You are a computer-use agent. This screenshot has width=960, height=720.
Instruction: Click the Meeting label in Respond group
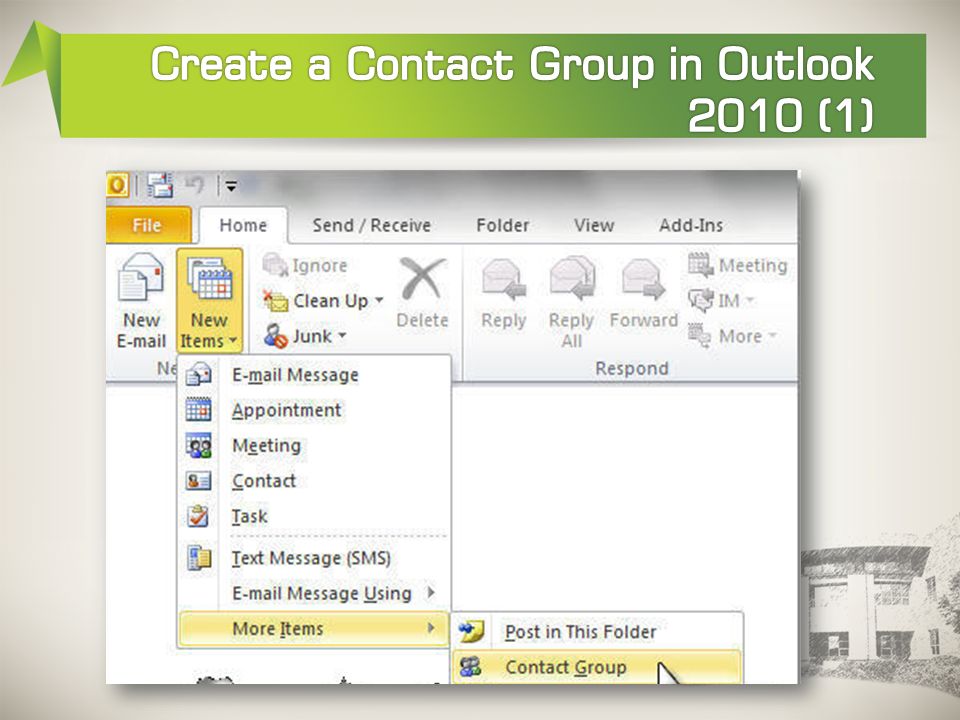coord(753,265)
